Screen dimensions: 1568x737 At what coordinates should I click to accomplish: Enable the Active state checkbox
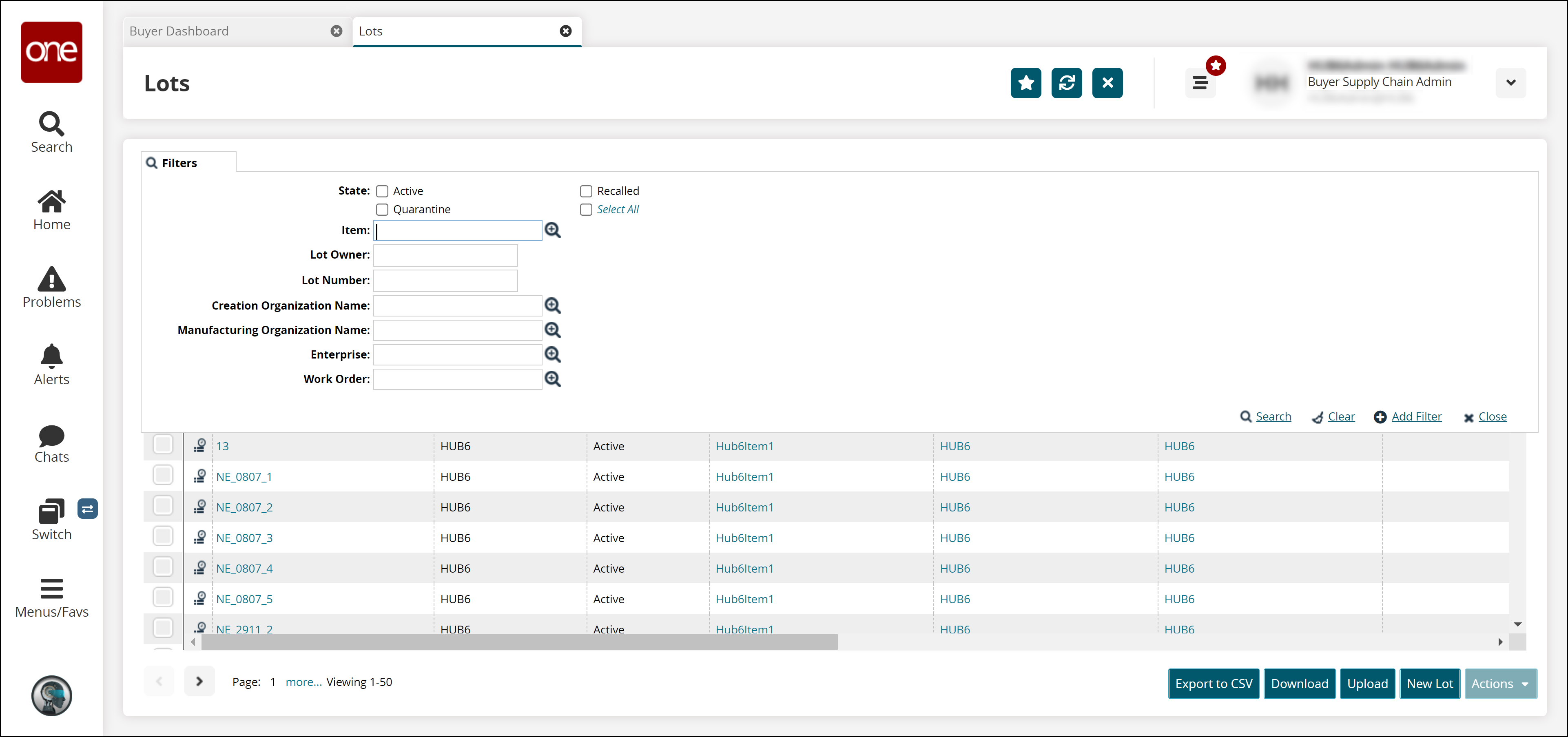383,191
